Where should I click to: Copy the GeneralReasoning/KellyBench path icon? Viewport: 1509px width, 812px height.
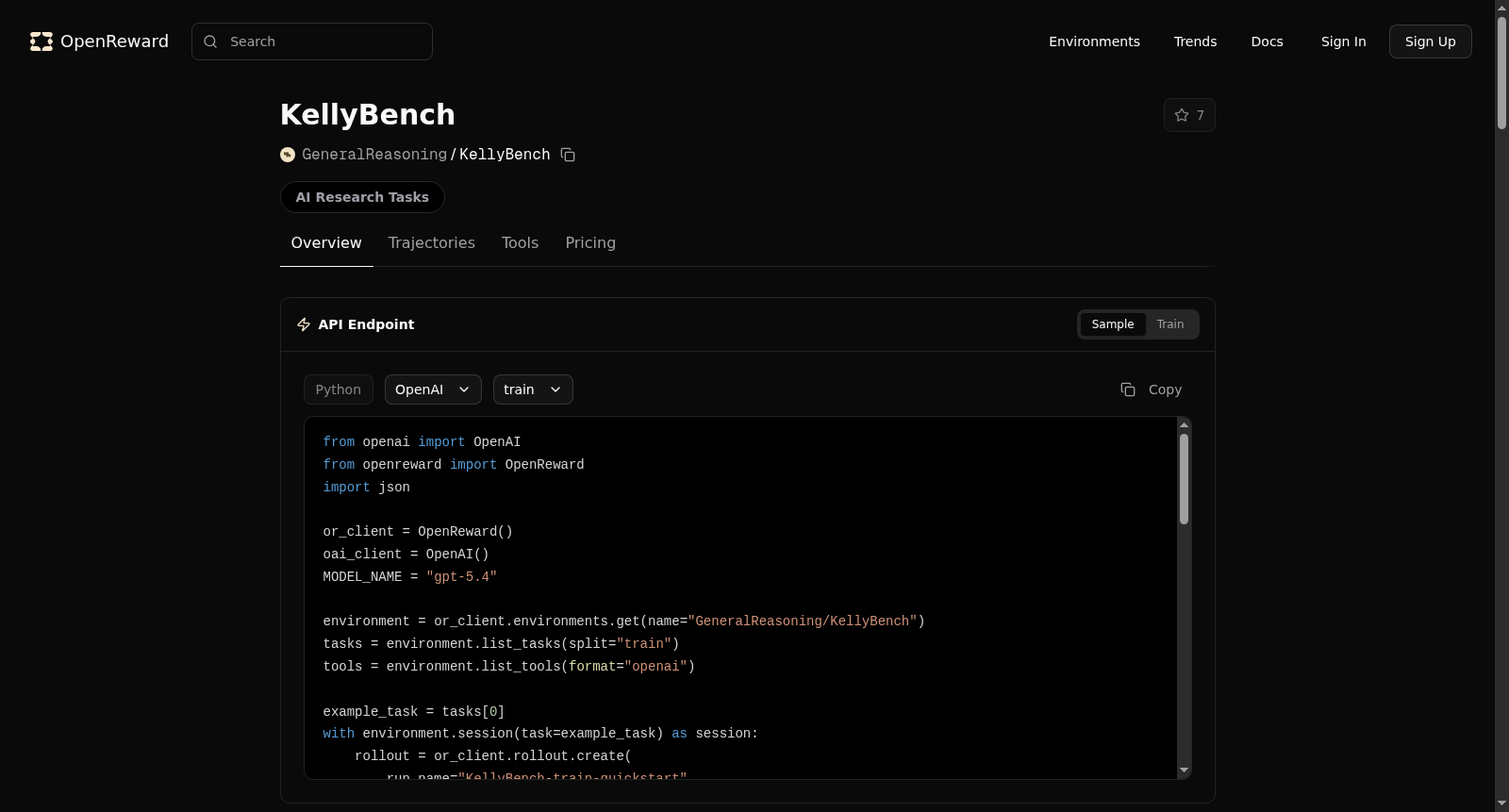(x=568, y=155)
